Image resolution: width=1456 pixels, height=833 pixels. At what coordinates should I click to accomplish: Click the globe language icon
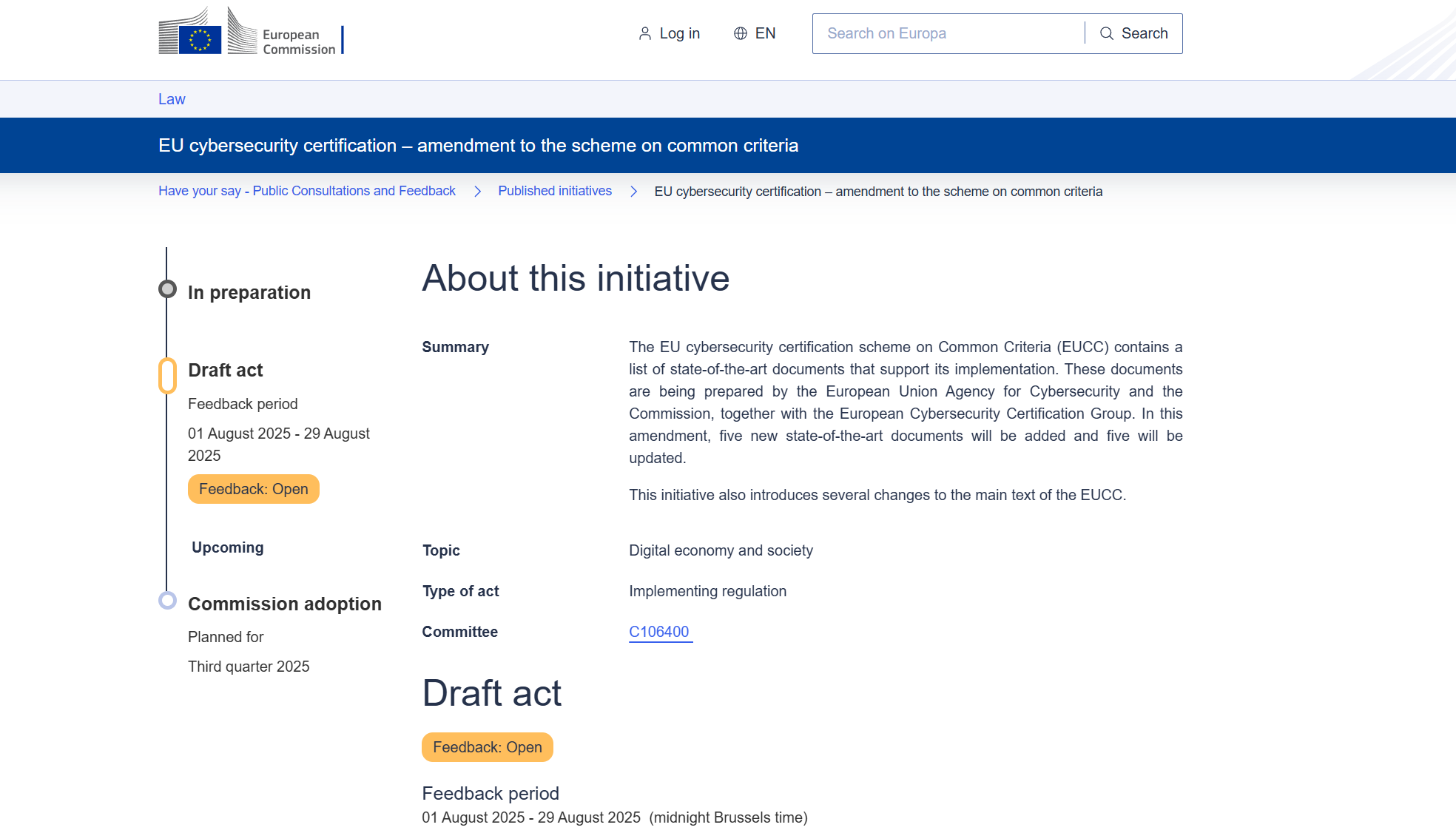tap(740, 33)
